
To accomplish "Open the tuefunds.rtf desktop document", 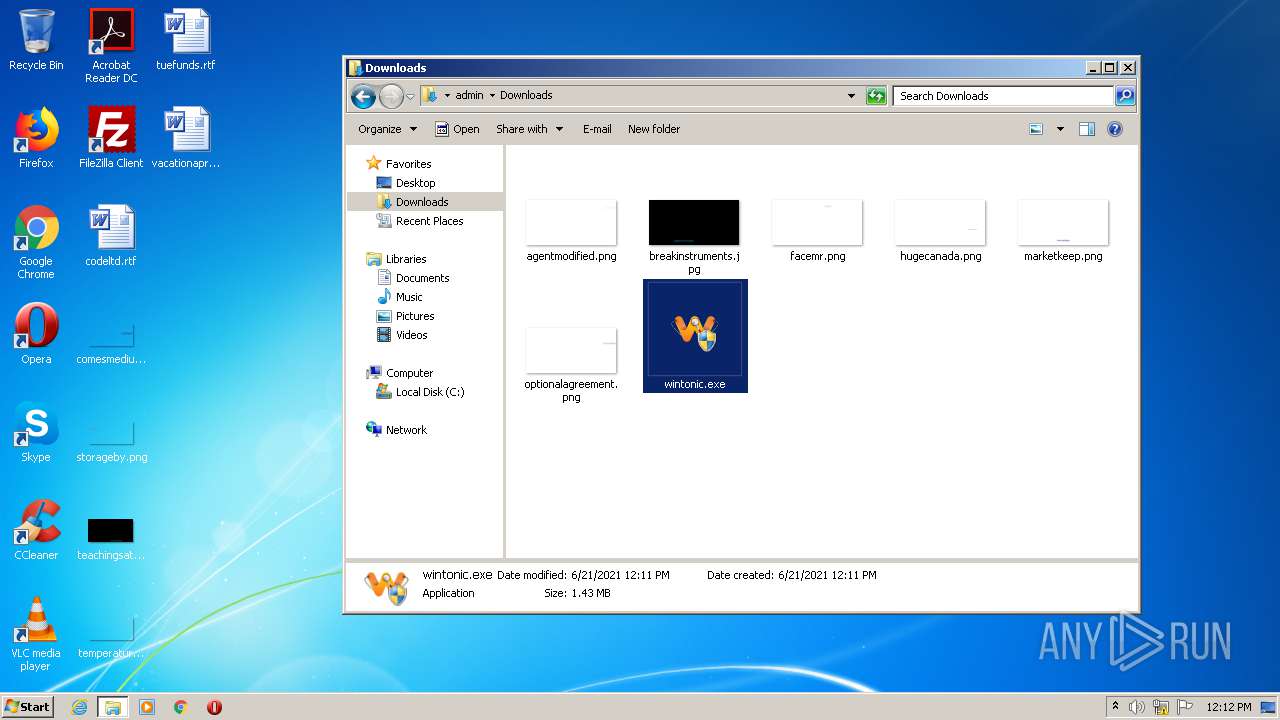I will [186, 40].
